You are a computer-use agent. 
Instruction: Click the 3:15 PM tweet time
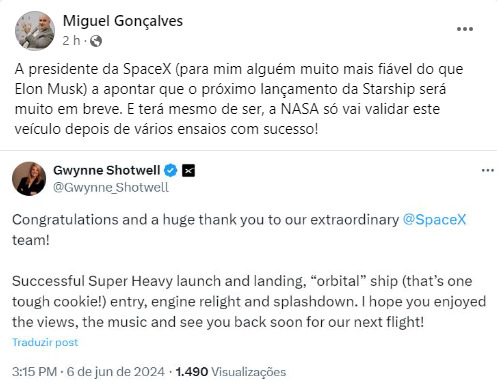pos(35,372)
